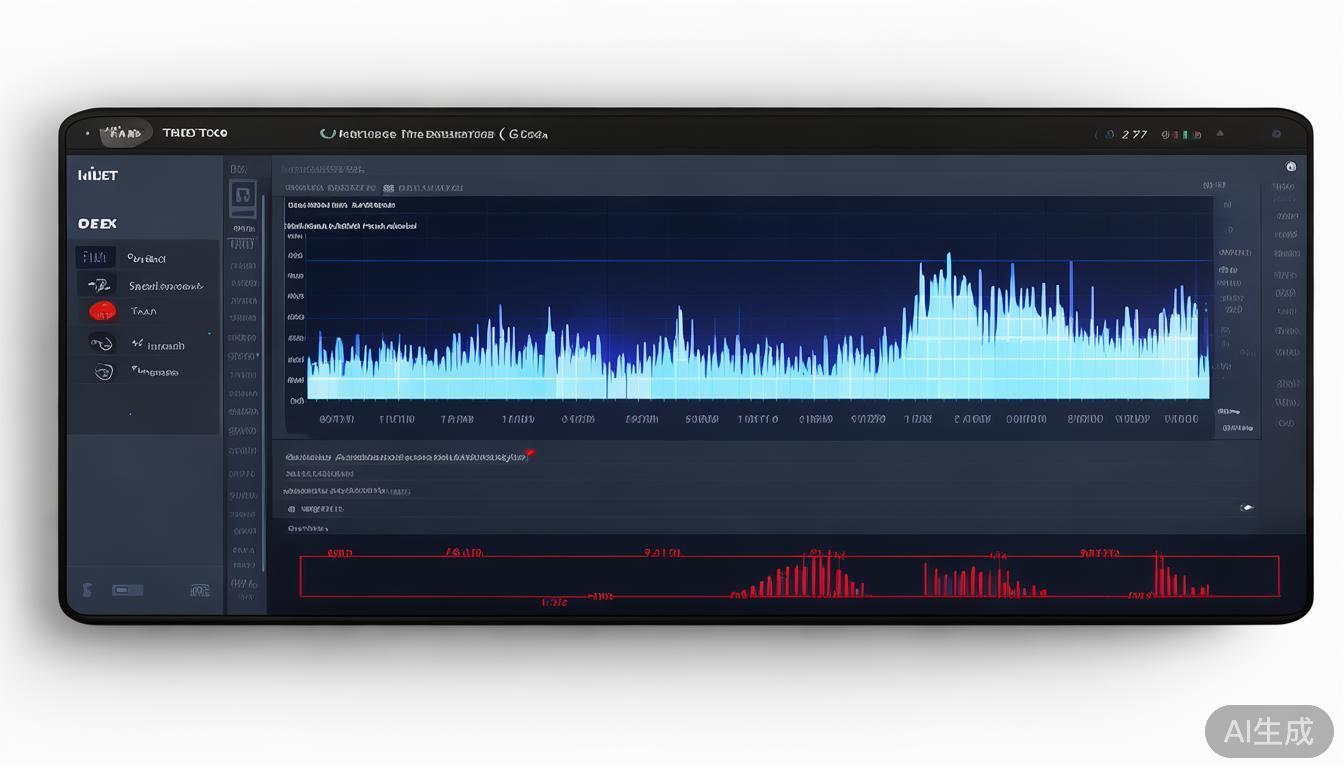This screenshot has width=1344, height=768.
Task: Click the round icon at far right of top bar
Action: pos(1276,134)
